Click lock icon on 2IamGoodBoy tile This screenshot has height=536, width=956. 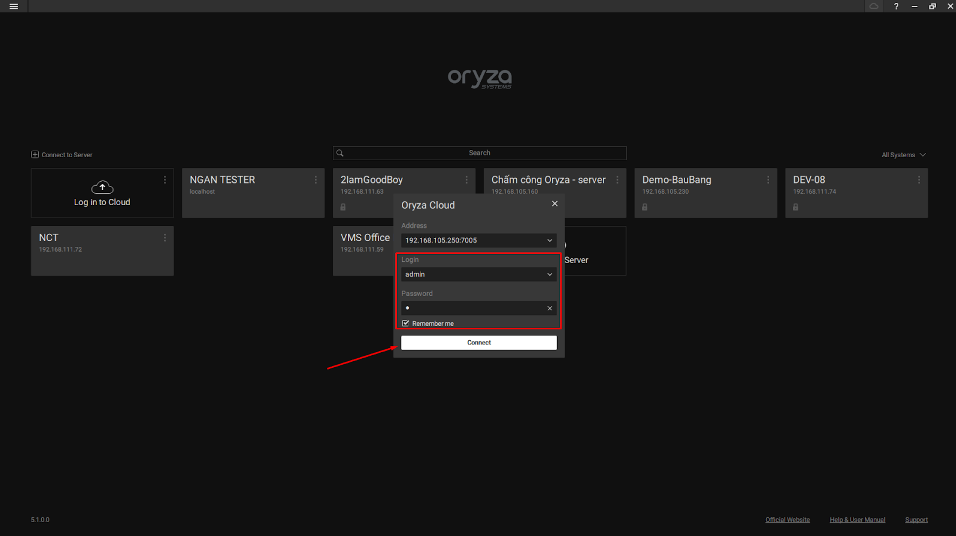(x=343, y=207)
